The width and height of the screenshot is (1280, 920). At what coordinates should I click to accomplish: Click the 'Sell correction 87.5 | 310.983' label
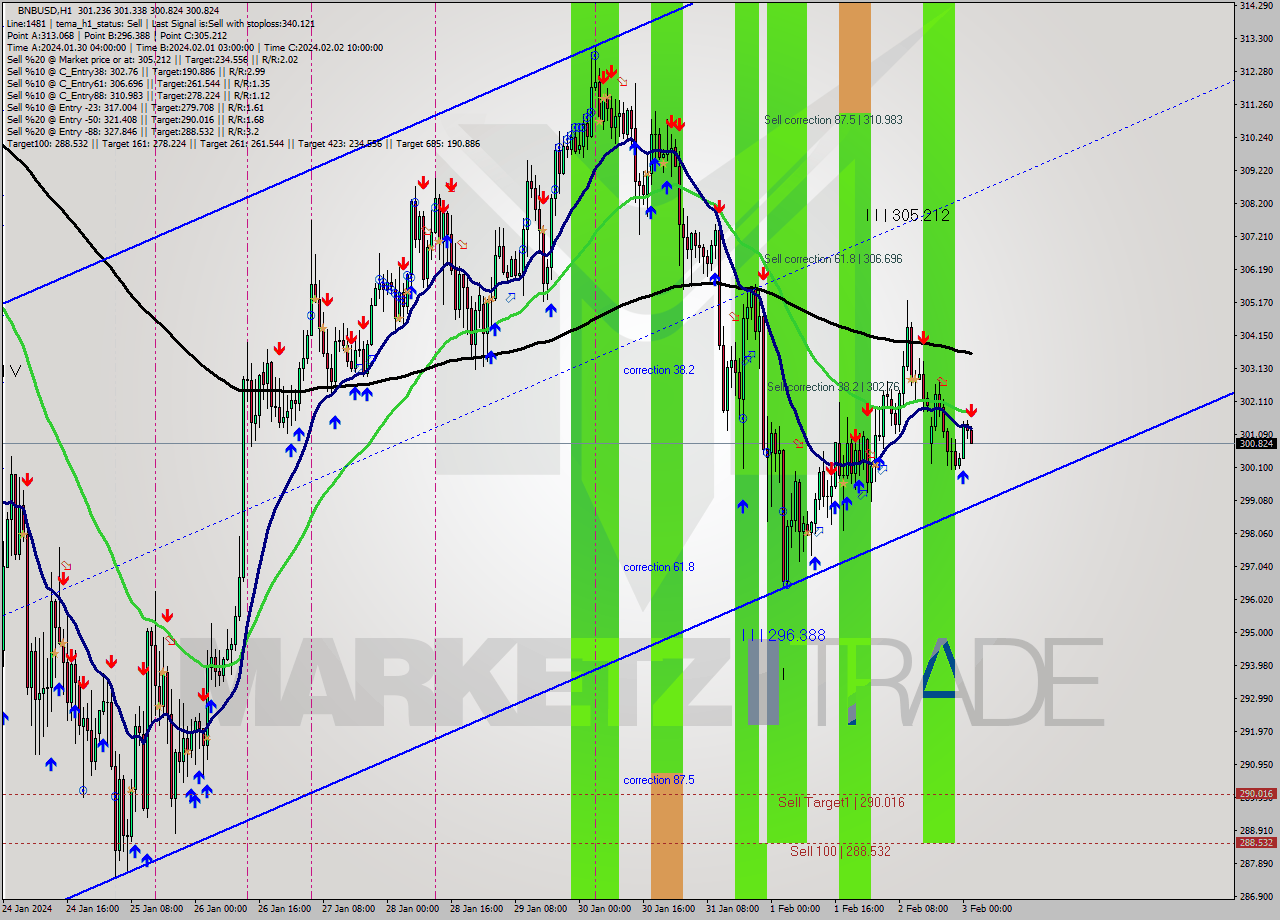[833, 120]
